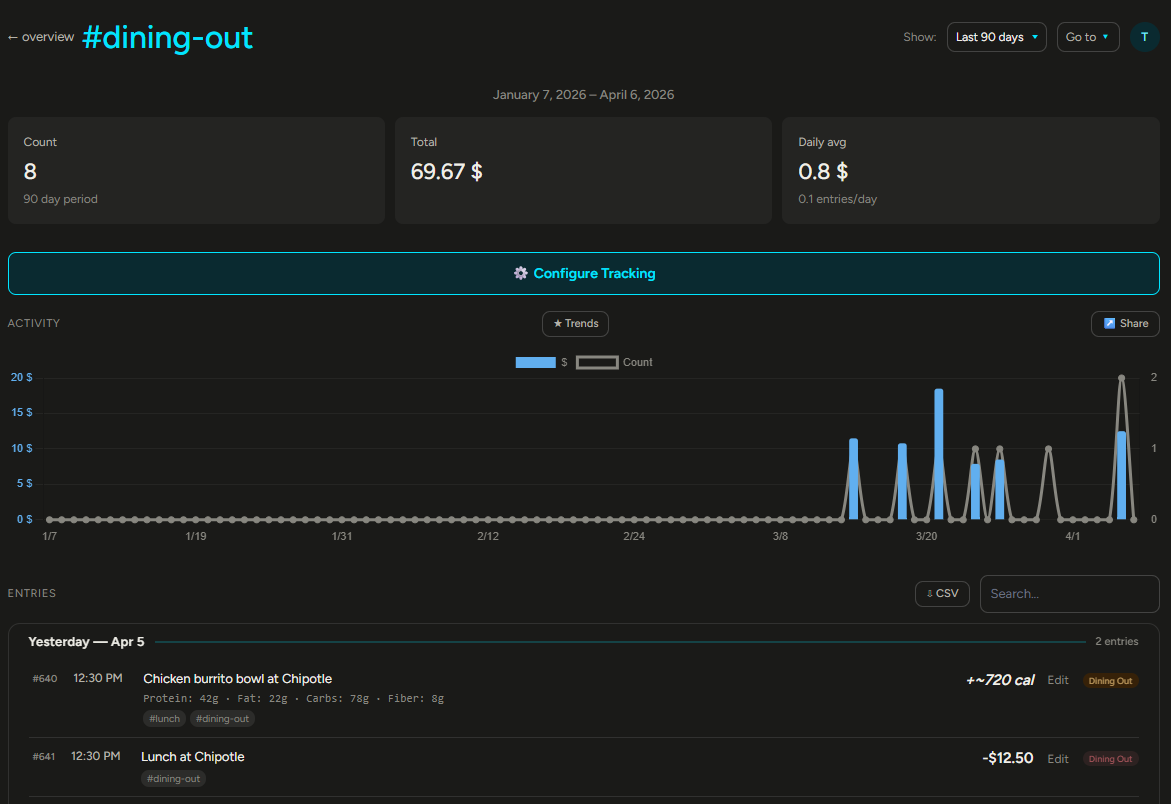The height and width of the screenshot is (804, 1171).
Task: Click the Search entries field
Action: click(1069, 593)
